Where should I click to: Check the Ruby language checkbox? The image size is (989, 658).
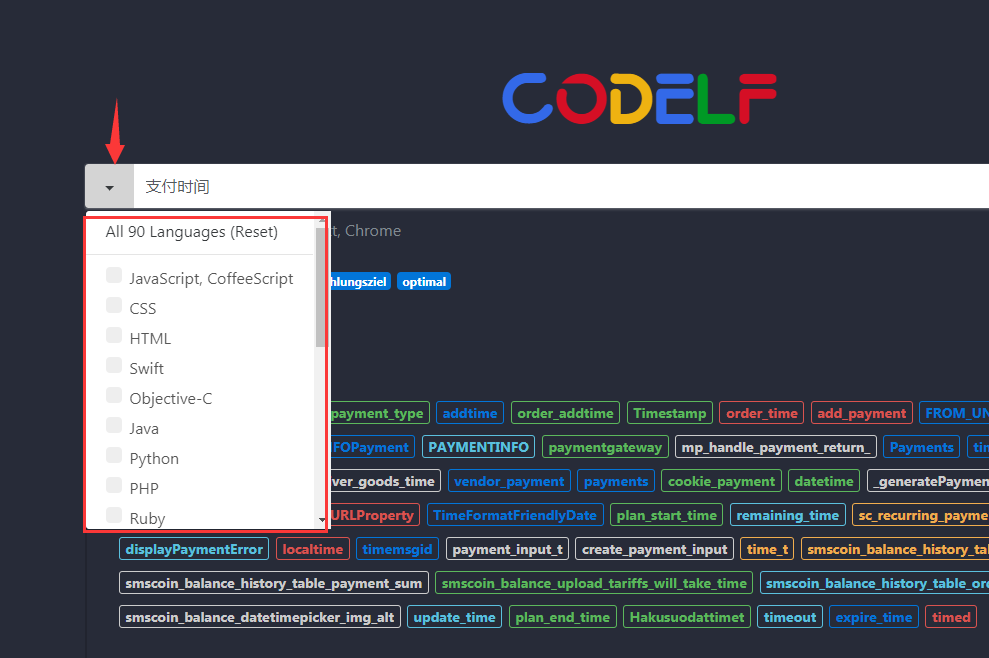coord(114,515)
